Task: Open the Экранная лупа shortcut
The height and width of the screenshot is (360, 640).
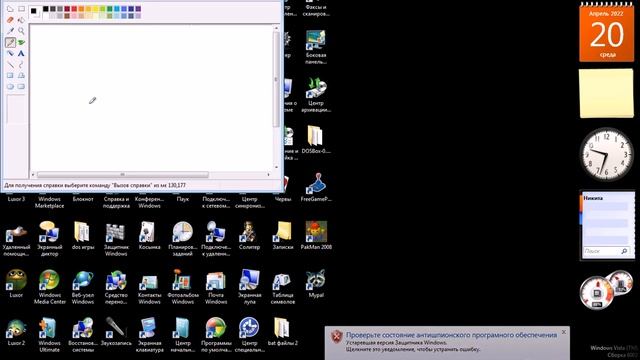Action: point(249,287)
